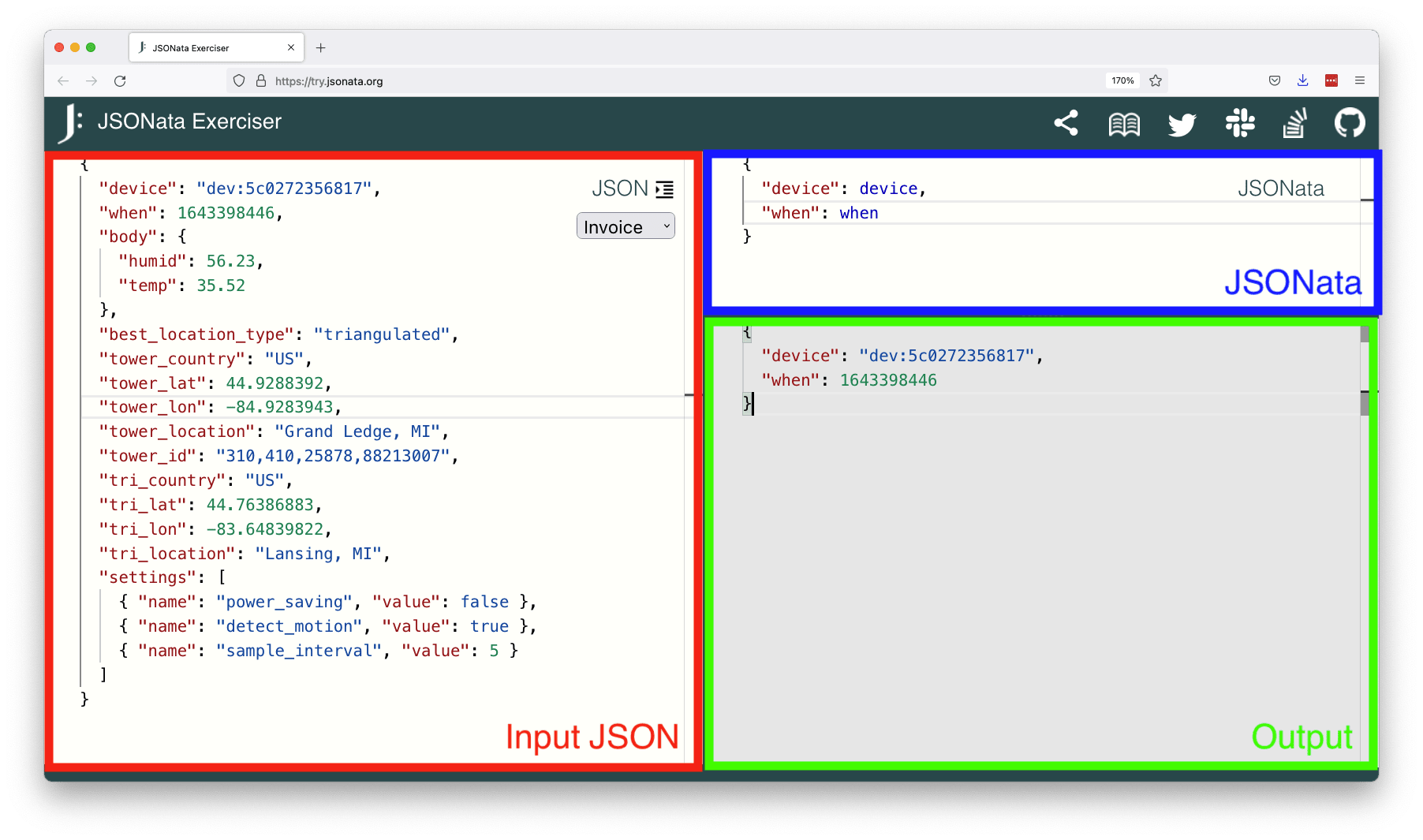Click the "detect_motion" setting line
This screenshot has height=840, width=1423.
click(327, 626)
